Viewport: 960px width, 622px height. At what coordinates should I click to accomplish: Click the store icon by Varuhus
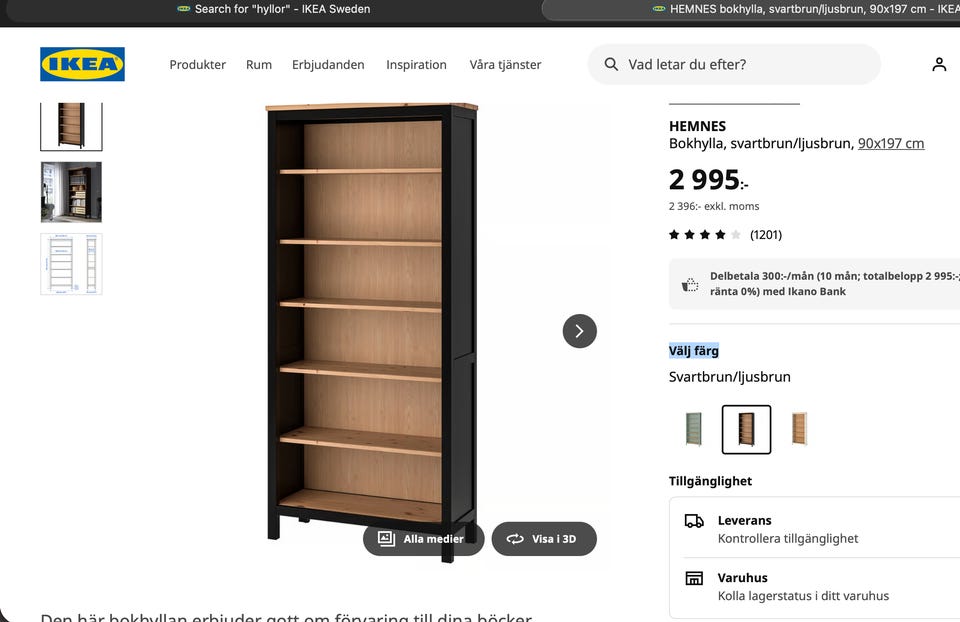coord(694,578)
